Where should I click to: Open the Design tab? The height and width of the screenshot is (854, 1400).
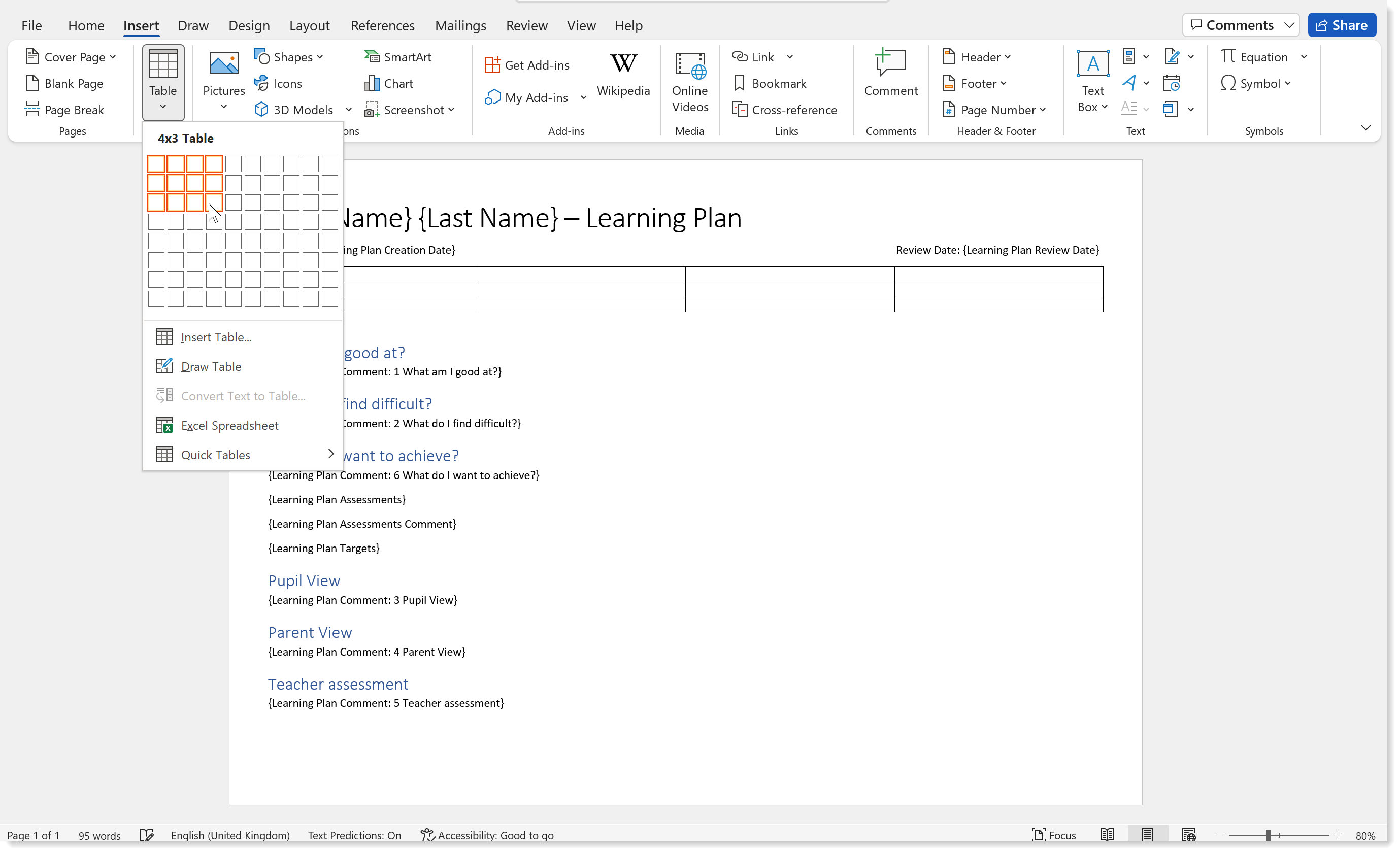[x=249, y=25]
